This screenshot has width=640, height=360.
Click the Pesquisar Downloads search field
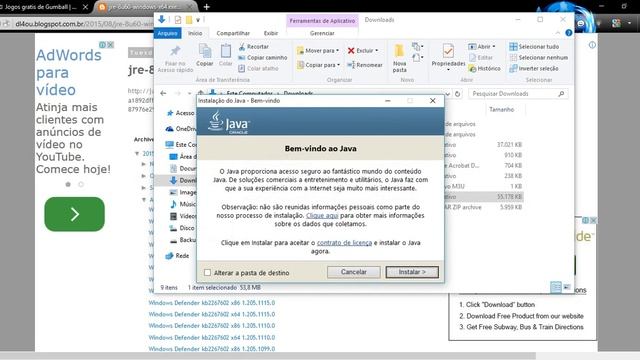[x=518, y=94]
